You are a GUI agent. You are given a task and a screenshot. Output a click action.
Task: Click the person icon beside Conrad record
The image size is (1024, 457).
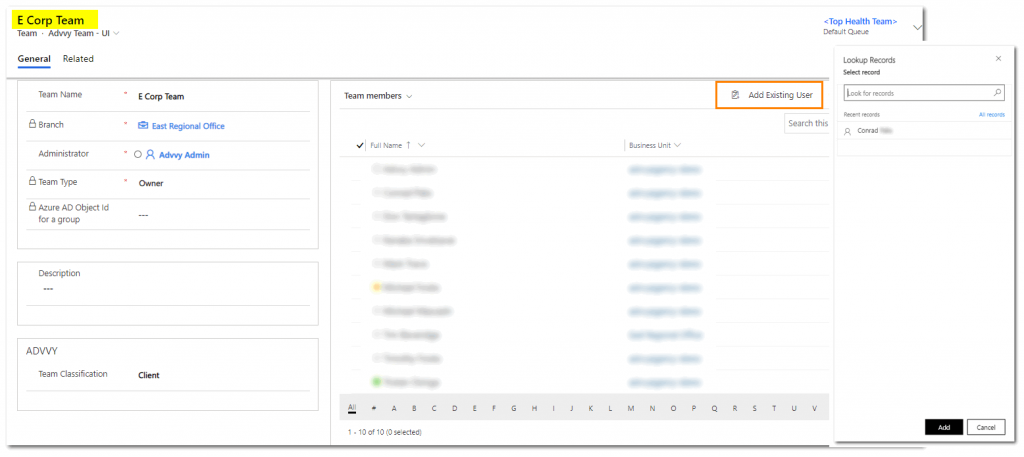pos(848,131)
